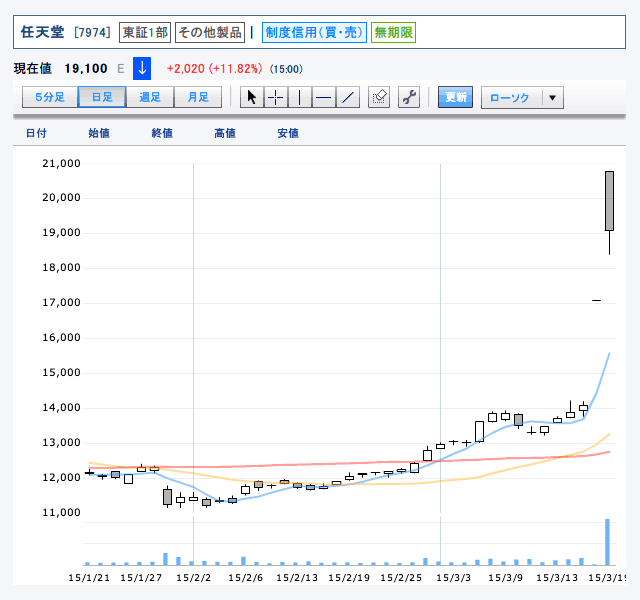The image size is (640, 600).
Task: Select the crosshair cursor tool
Action: pos(275,97)
